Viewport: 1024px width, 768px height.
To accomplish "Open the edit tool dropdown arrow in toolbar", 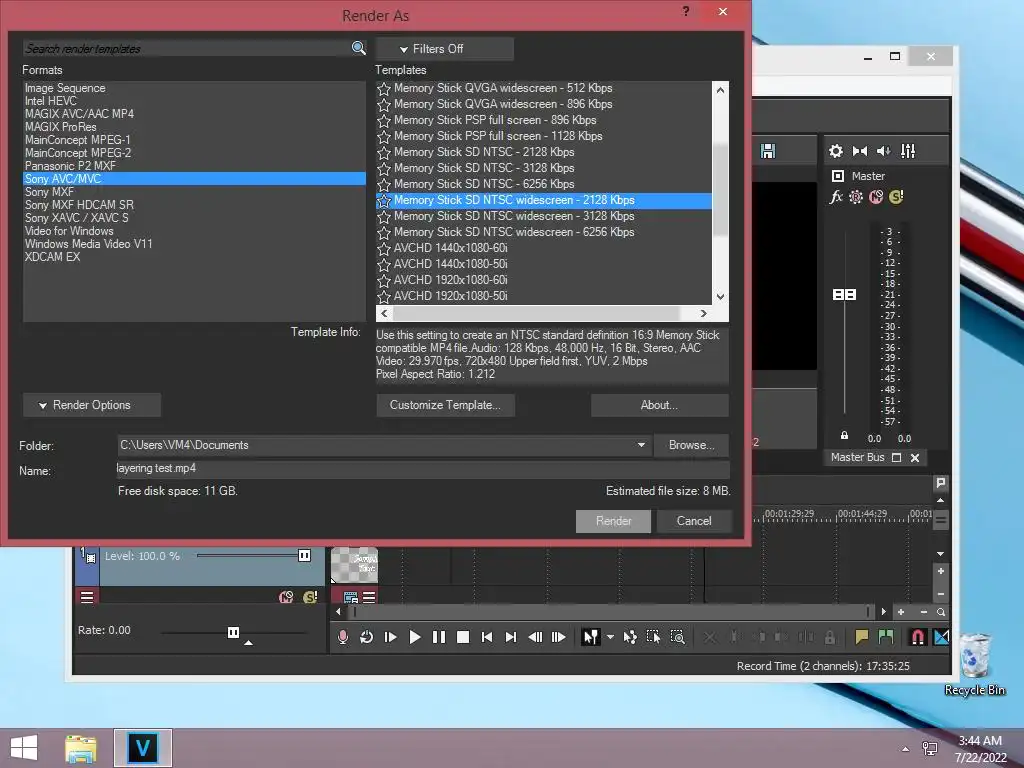I will [610, 637].
